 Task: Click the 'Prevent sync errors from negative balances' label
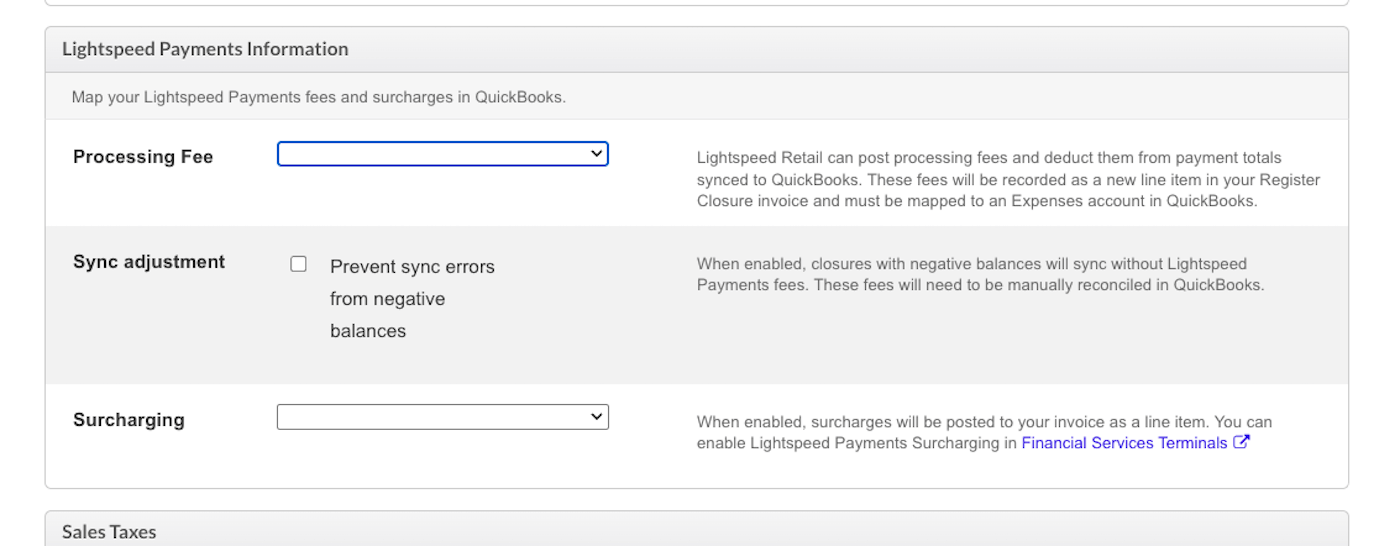tap(412, 267)
